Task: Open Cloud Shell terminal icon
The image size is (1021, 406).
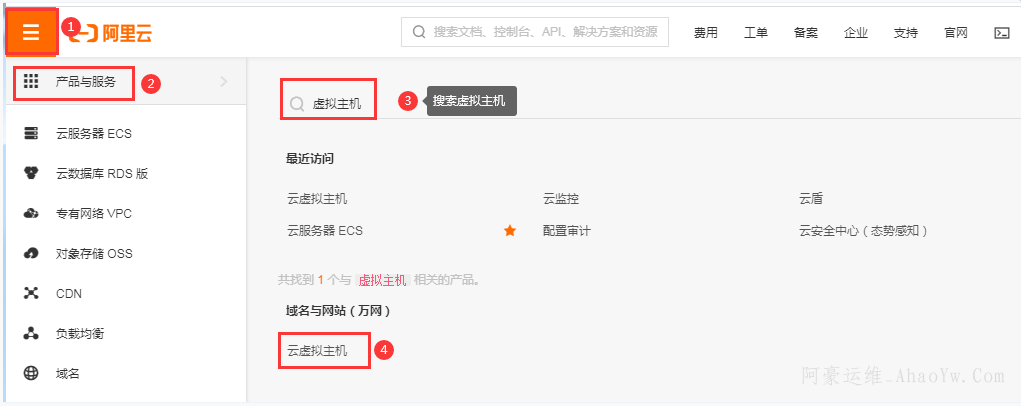Action: 1001,33
